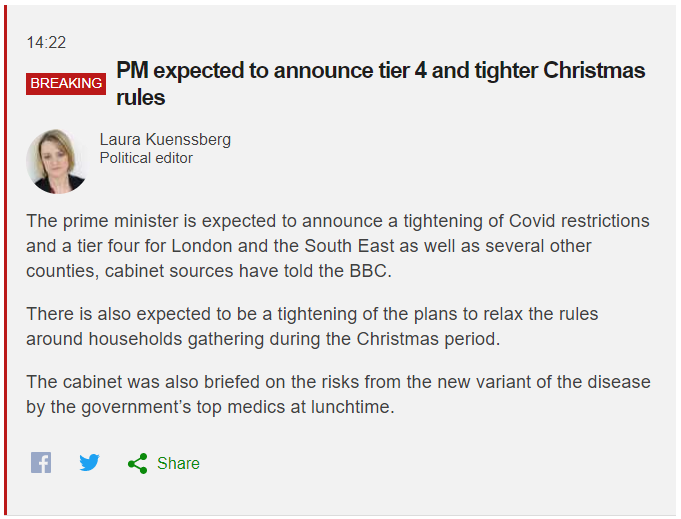Click the Political editor subtitle
The image size is (681, 519).
click(x=146, y=158)
